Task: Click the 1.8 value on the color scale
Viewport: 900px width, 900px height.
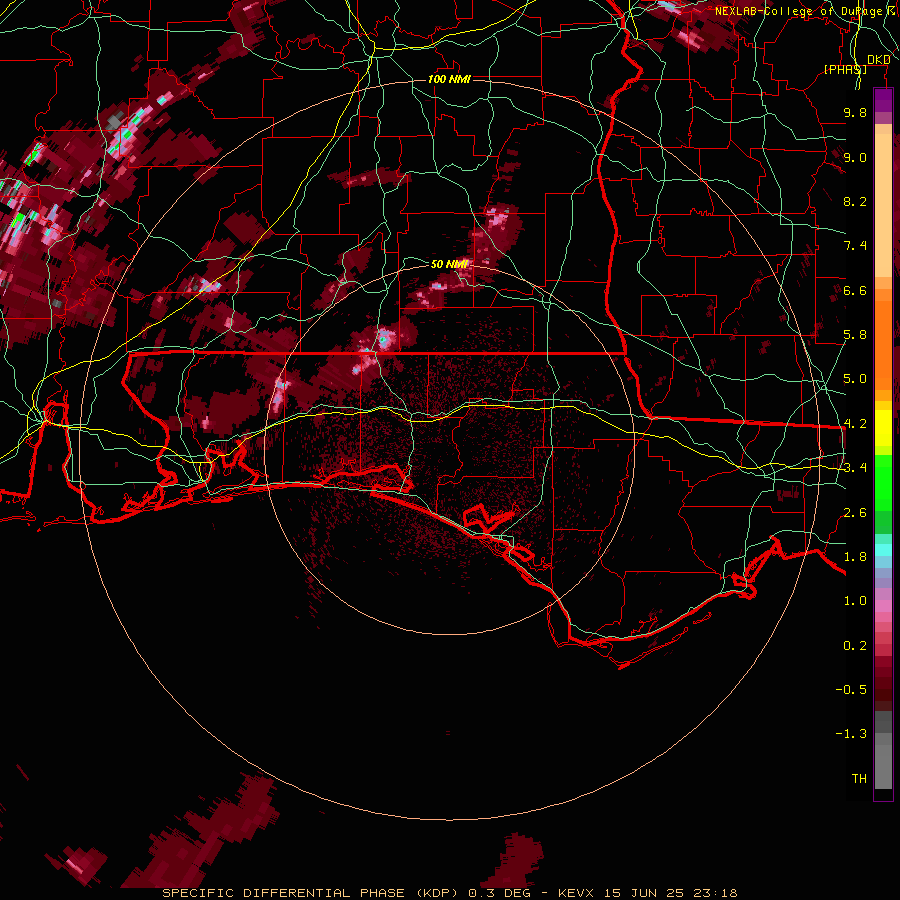Action: [855, 557]
